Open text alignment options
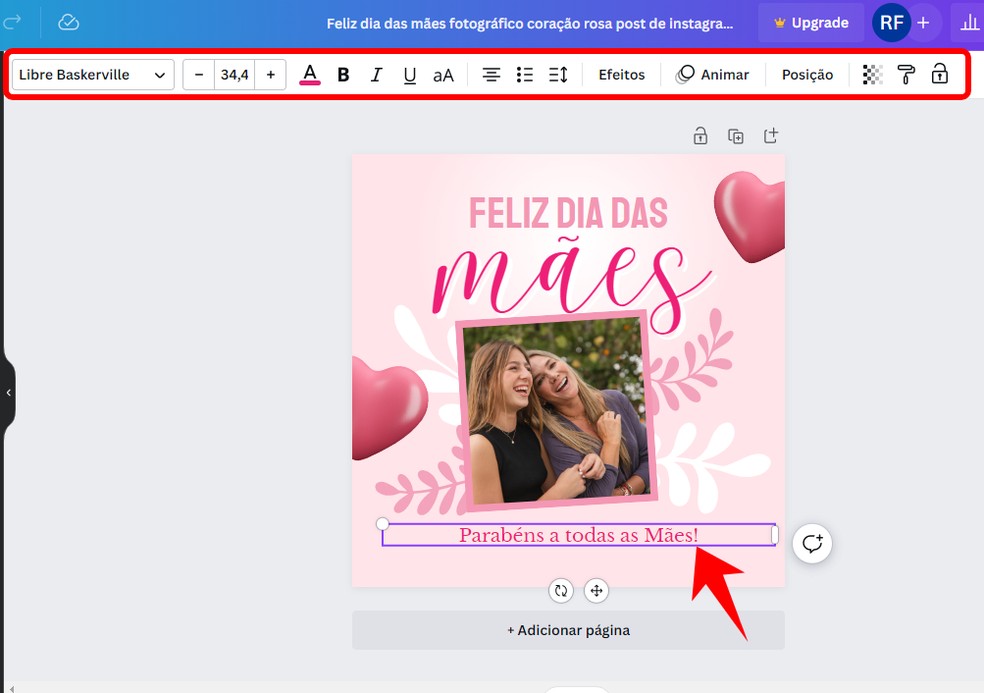Image resolution: width=984 pixels, height=693 pixels. 491,74
